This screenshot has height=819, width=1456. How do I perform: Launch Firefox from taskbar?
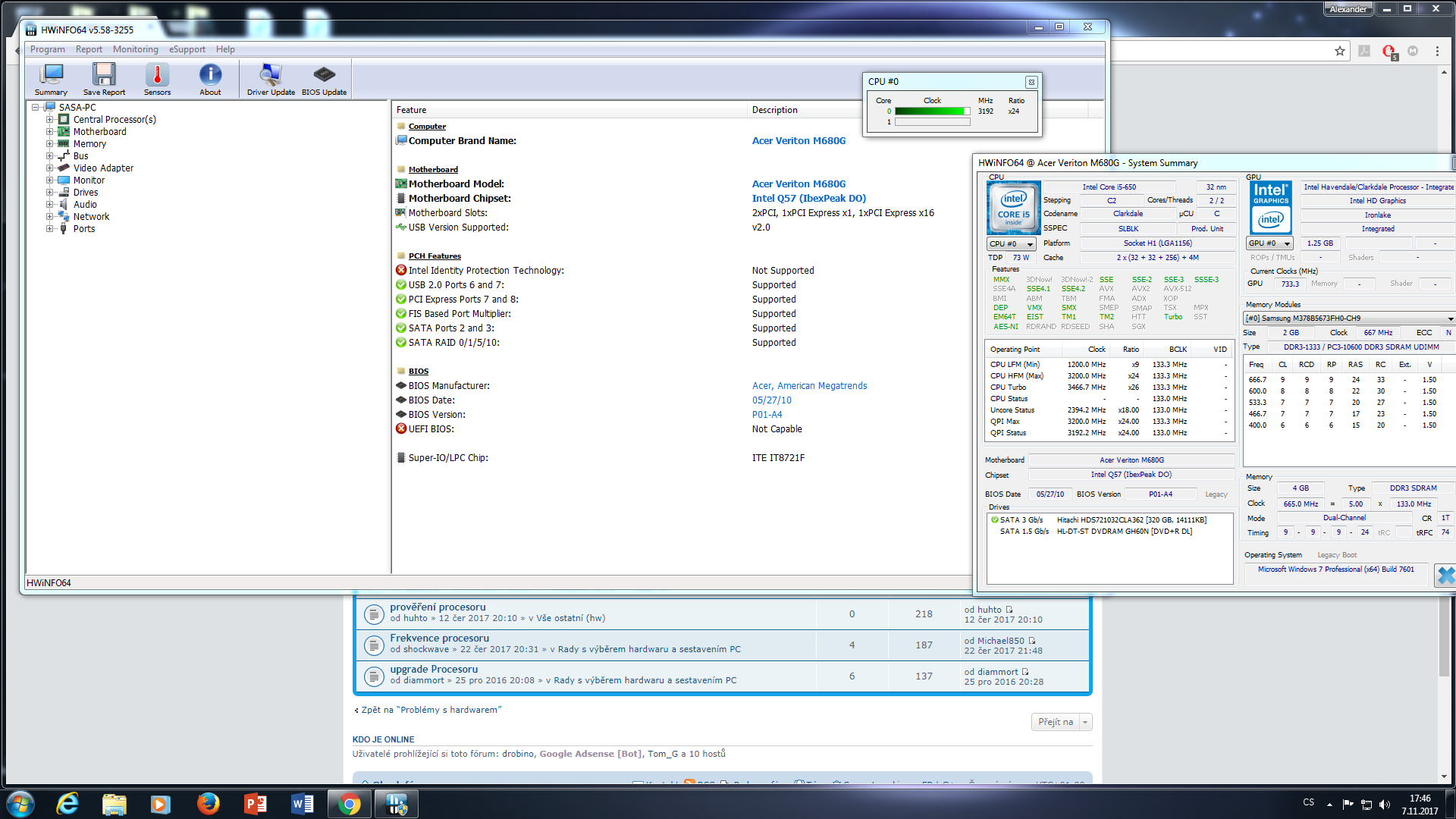click(x=208, y=803)
